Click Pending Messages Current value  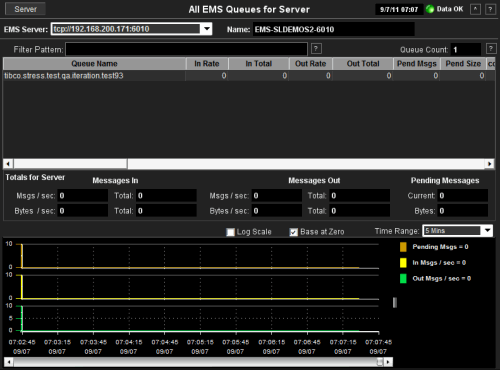click(x=463, y=196)
